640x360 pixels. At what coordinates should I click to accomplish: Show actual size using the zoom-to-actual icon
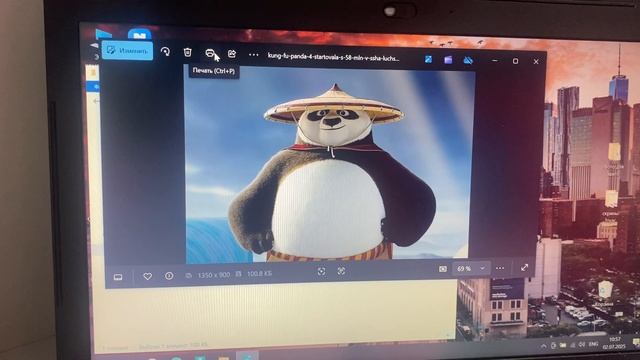tap(341, 271)
